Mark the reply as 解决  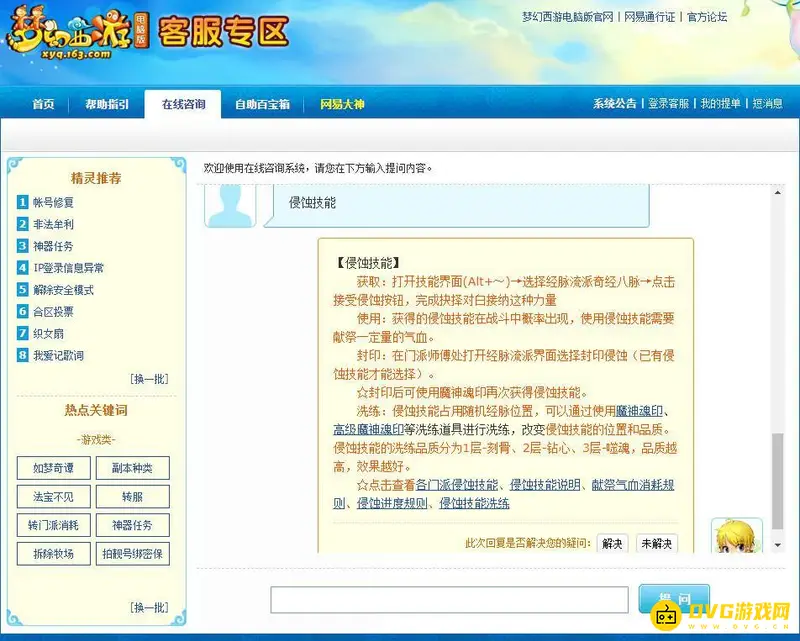pyautogui.click(x=612, y=544)
